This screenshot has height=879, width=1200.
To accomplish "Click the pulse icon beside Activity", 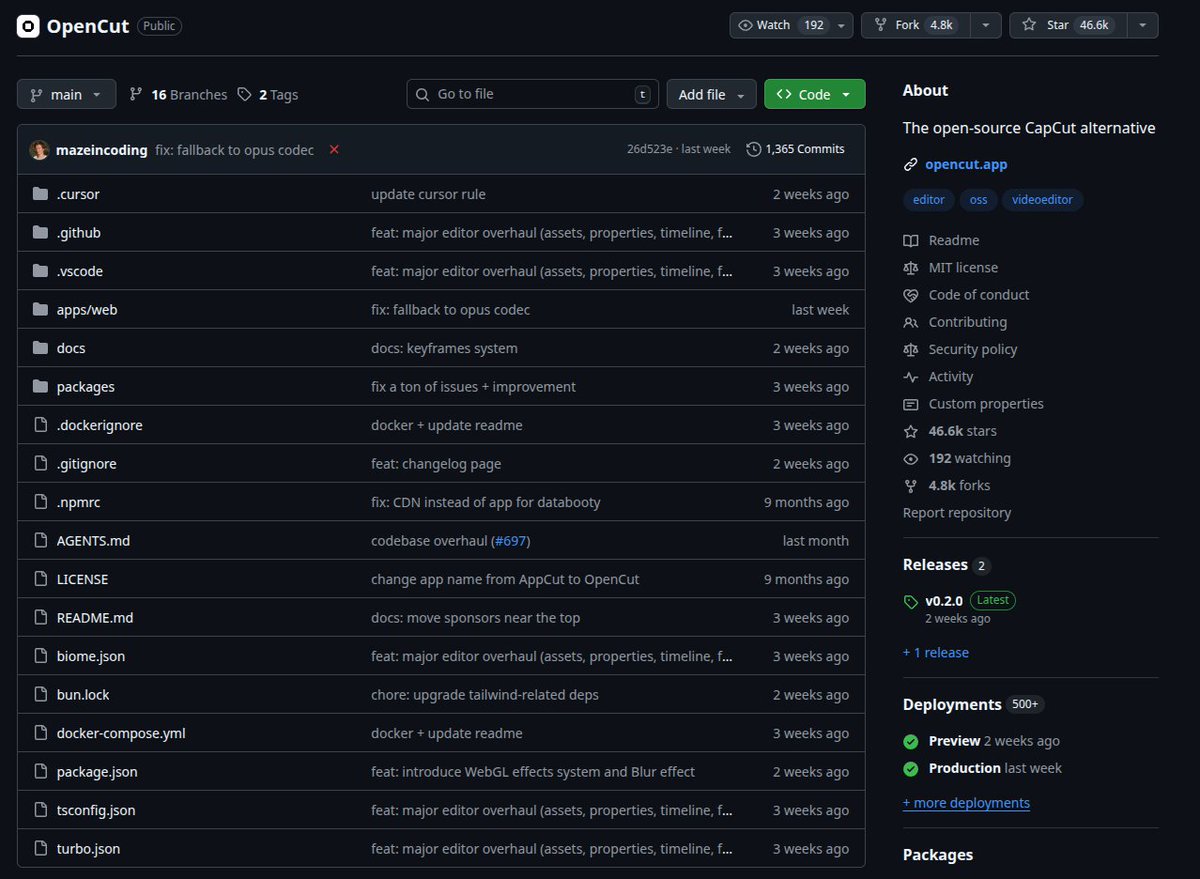I will pos(910,377).
